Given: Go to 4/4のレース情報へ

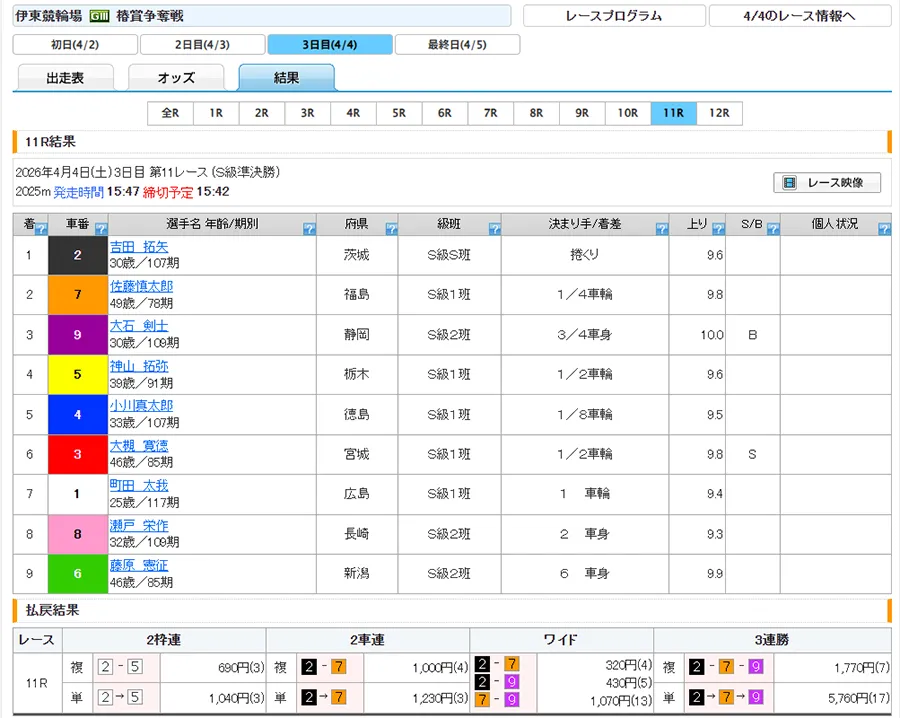Looking at the screenshot, I should (799, 16).
